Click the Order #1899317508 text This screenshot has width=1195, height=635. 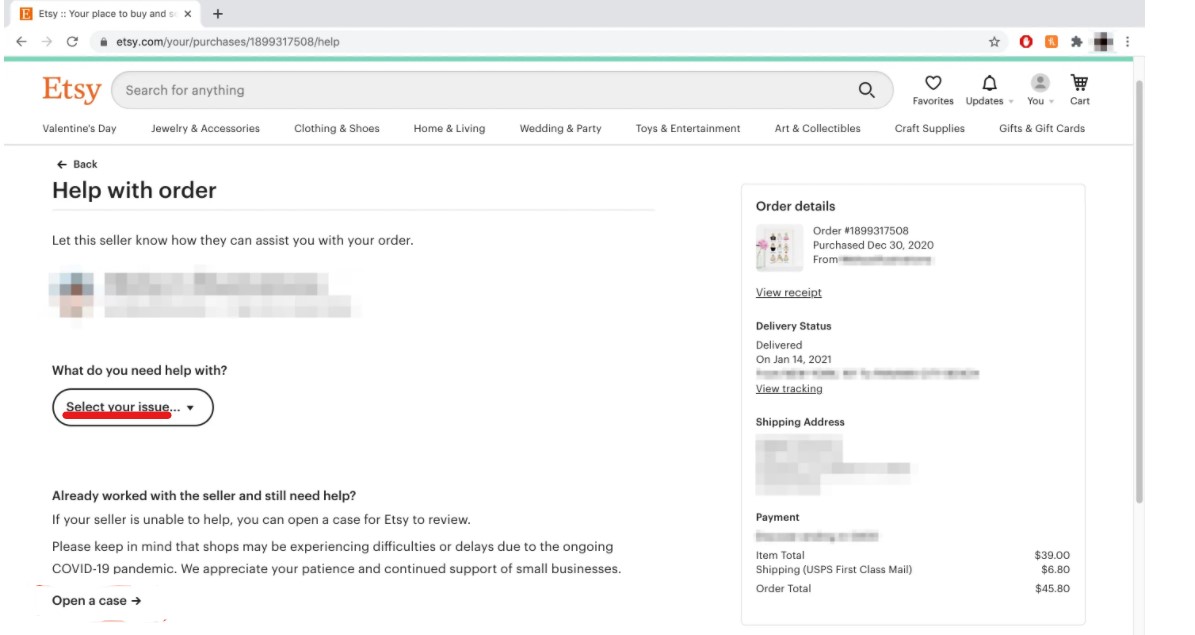[x=860, y=230]
